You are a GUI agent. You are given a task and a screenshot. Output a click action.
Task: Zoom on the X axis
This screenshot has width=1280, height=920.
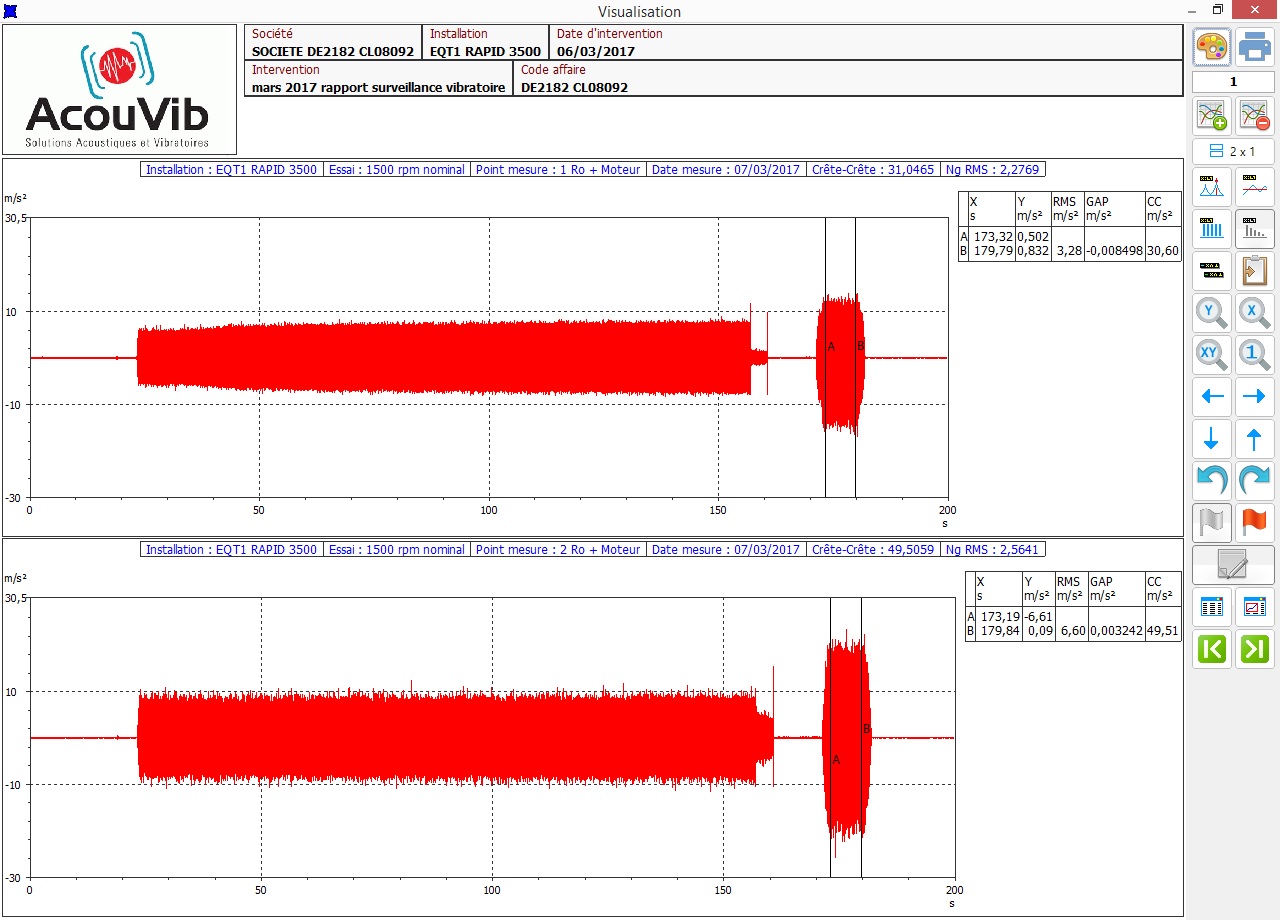[x=1254, y=313]
